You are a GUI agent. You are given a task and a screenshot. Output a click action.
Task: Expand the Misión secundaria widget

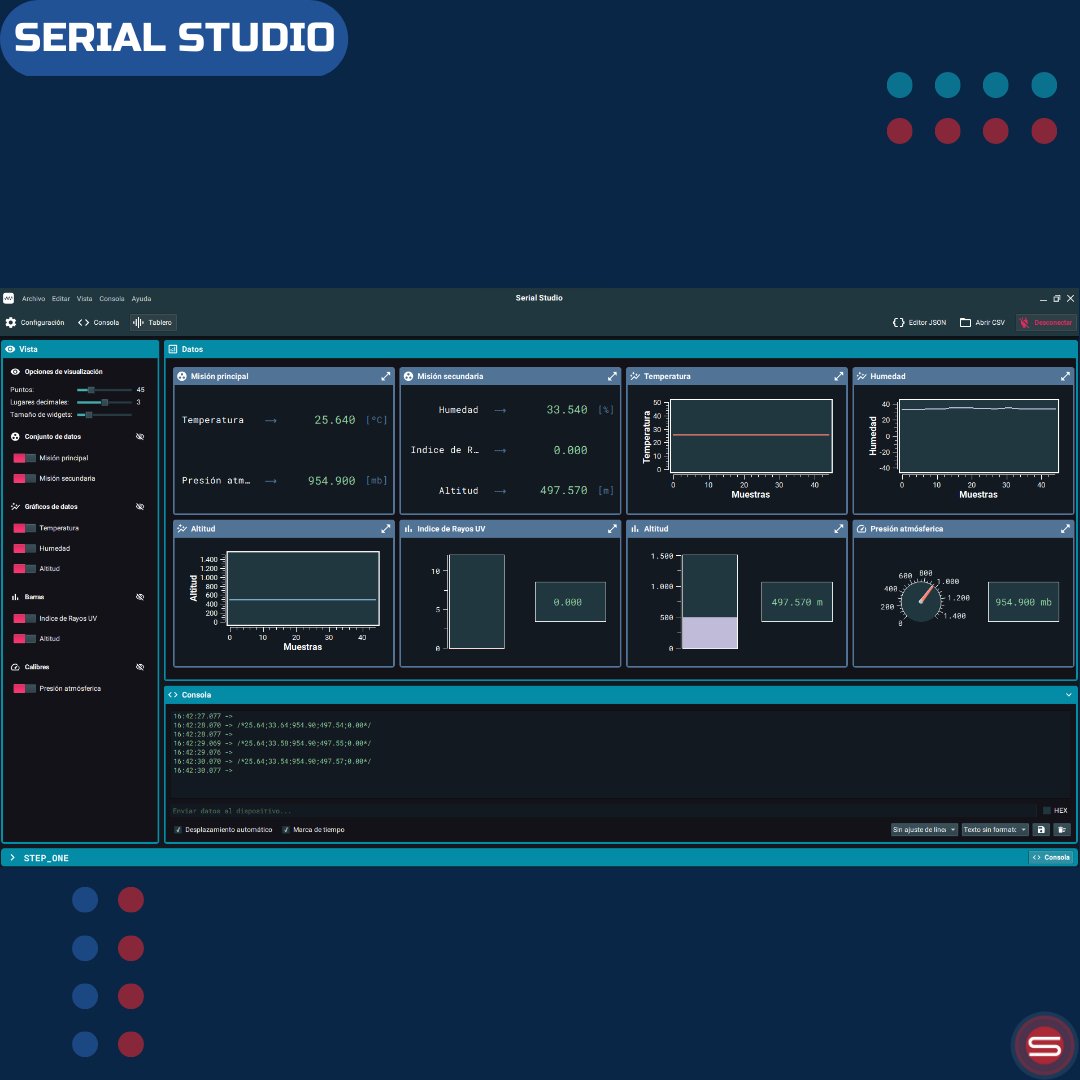click(x=612, y=376)
